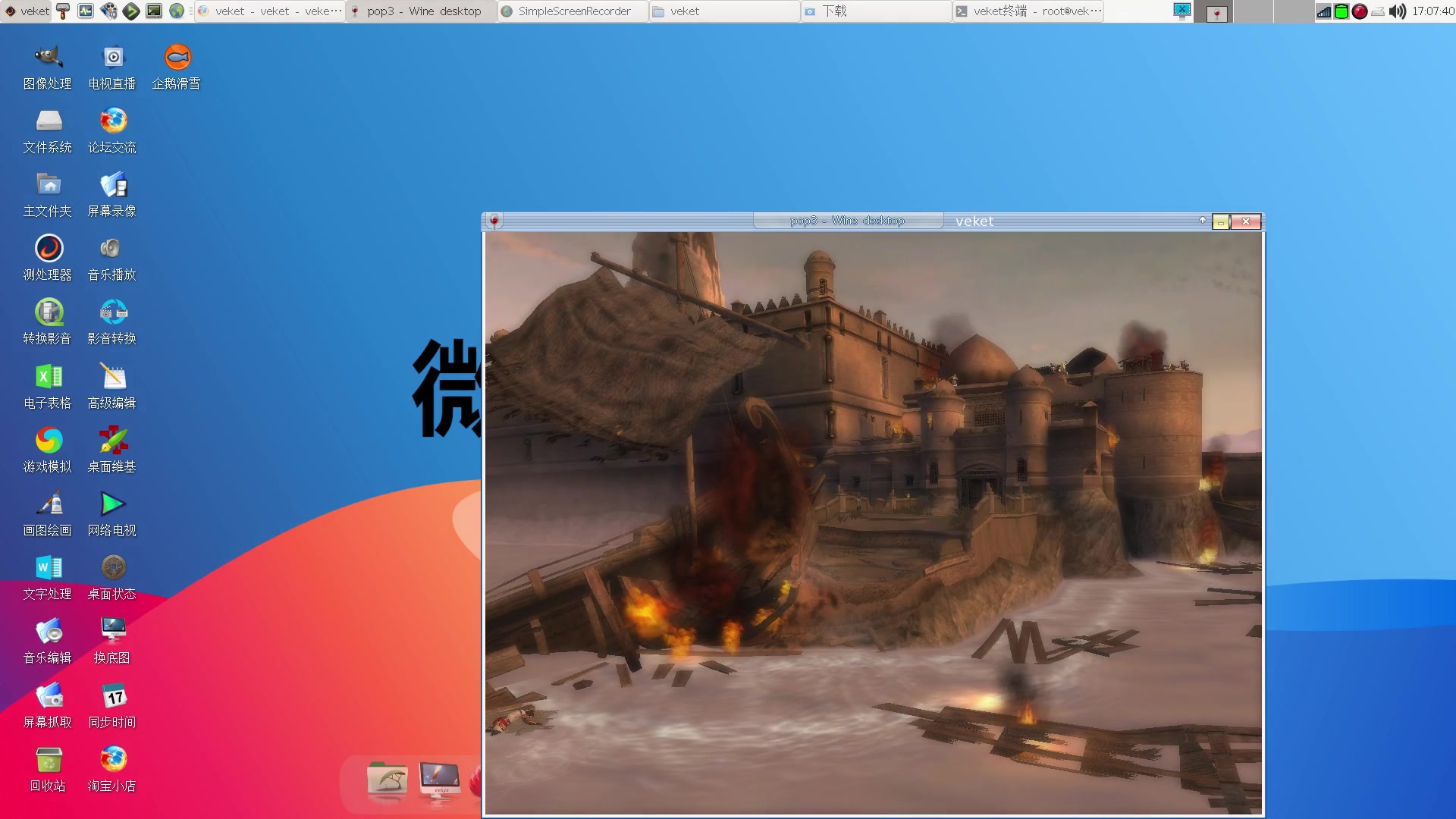The image size is (1456, 819).
Task: Open the monitor dock icon at the bottom
Action: click(x=440, y=780)
